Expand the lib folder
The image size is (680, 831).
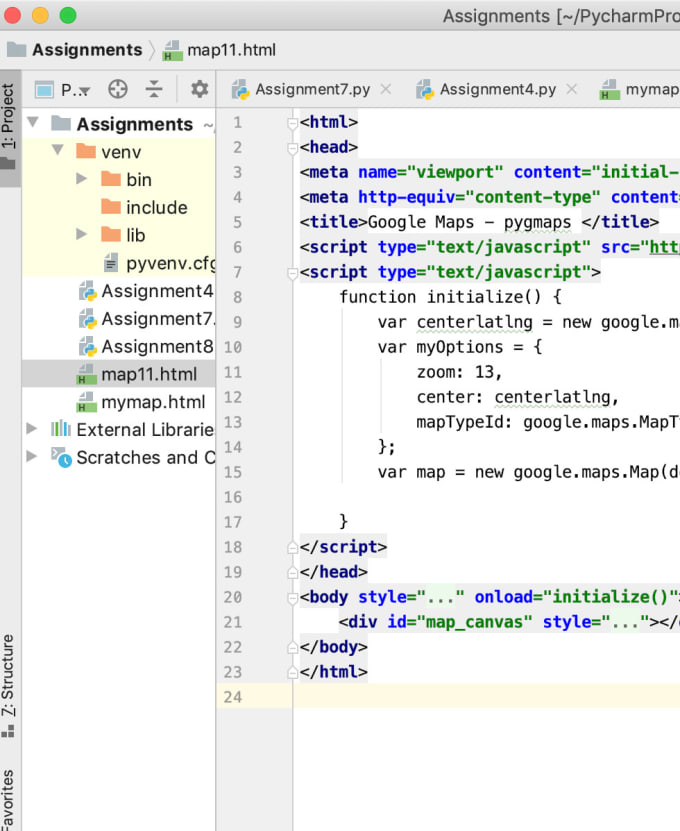coord(81,234)
